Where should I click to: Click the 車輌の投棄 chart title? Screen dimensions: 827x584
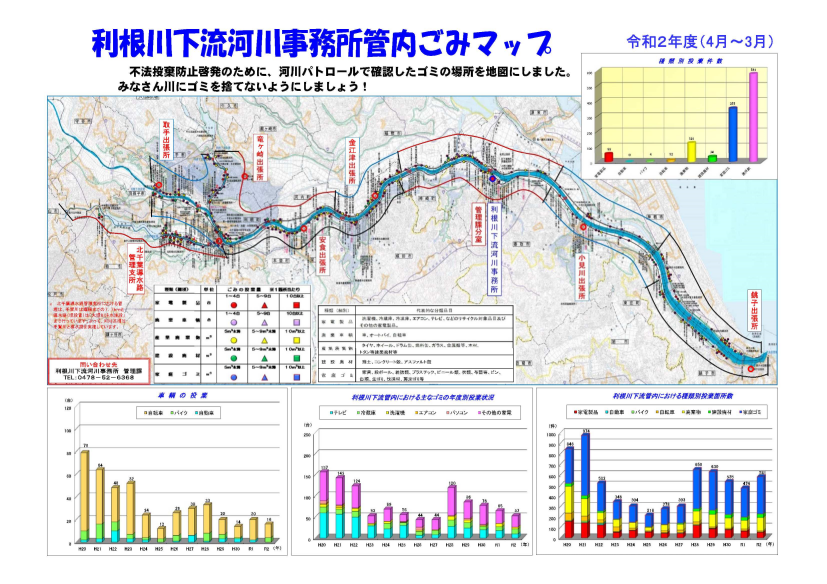pos(182,395)
